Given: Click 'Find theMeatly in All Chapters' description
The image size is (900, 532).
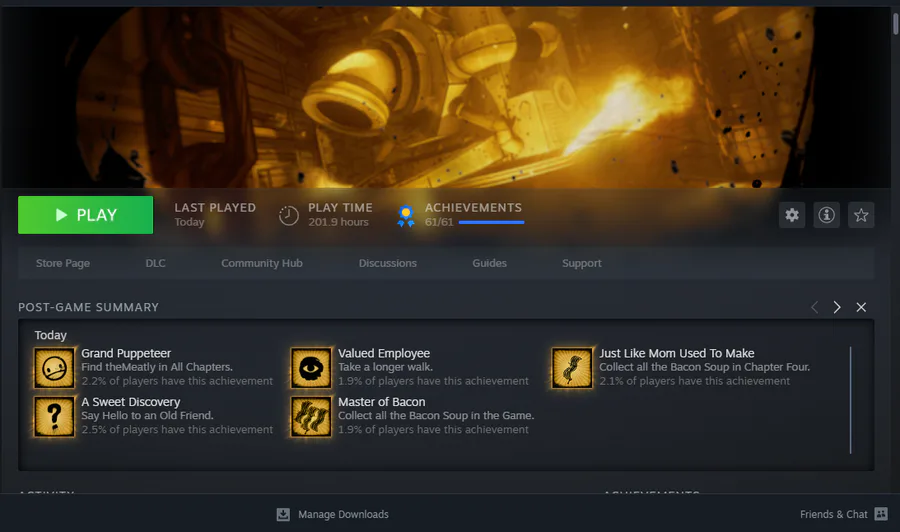Looking at the screenshot, I should tap(157, 367).
